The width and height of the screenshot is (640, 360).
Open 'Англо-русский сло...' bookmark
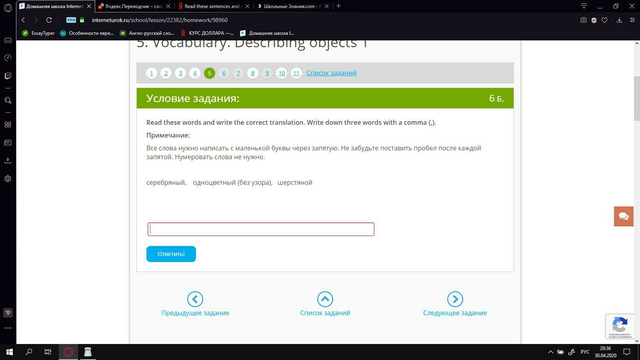tap(147, 33)
